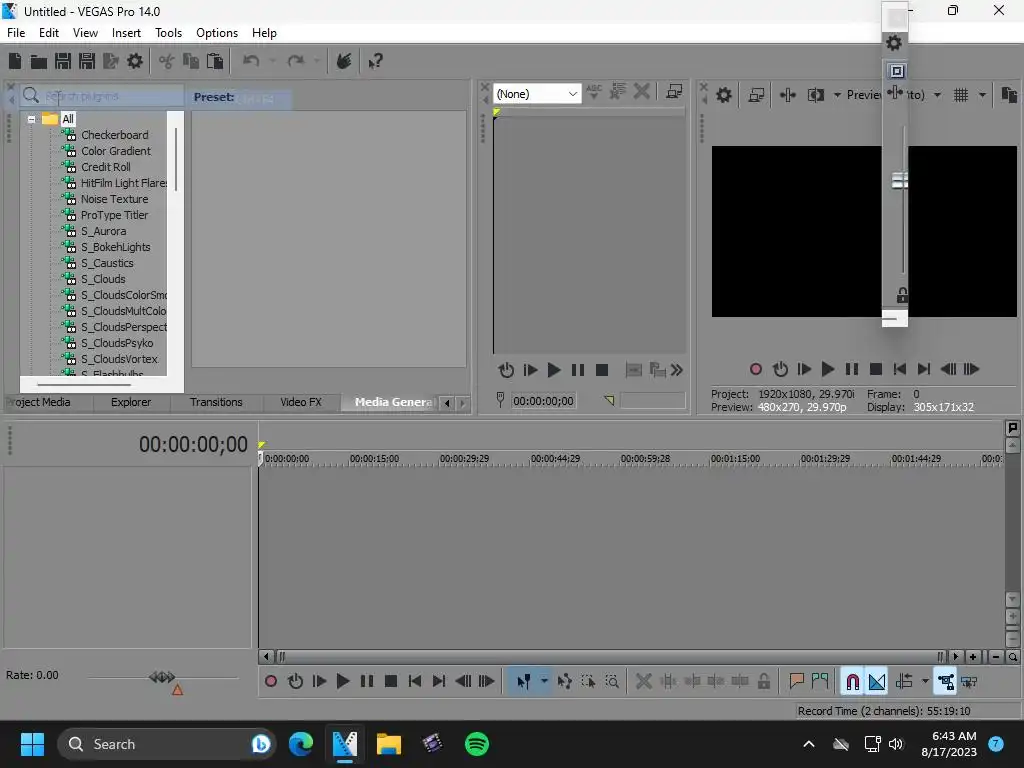Select the ProType Titler generator
1024x768 pixels.
tap(114, 216)
